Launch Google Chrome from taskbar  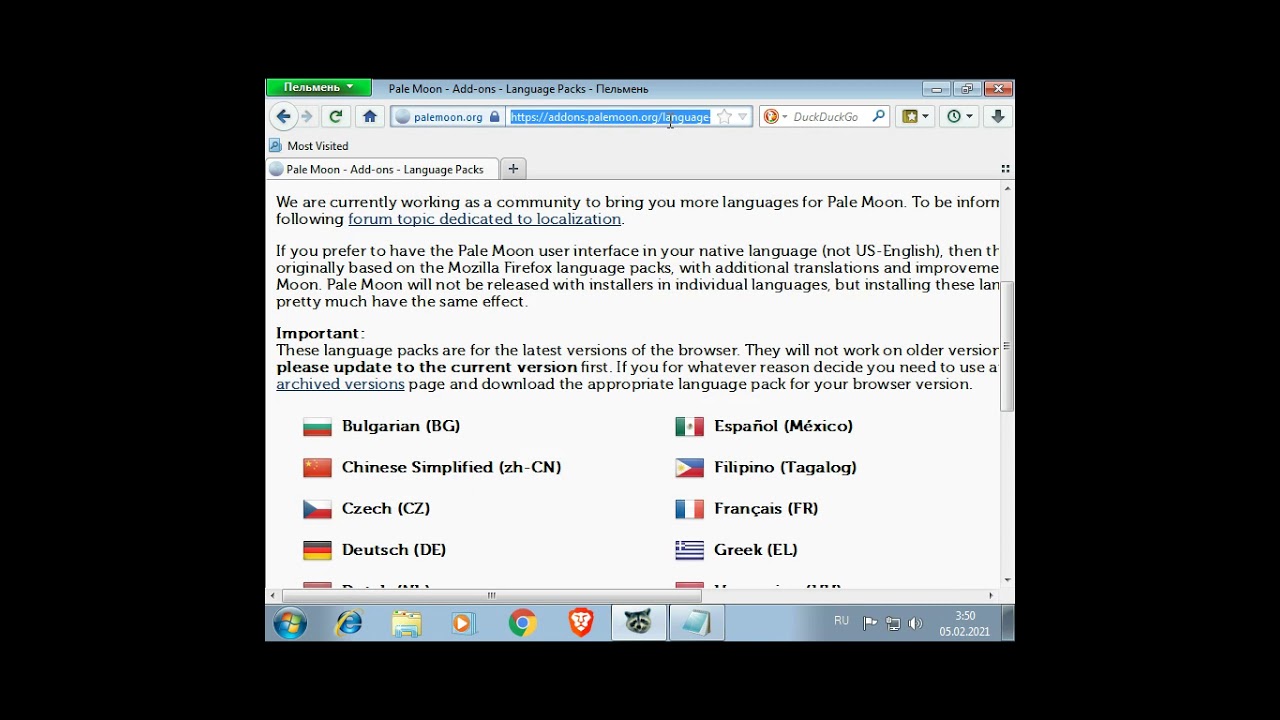[522, 623]
